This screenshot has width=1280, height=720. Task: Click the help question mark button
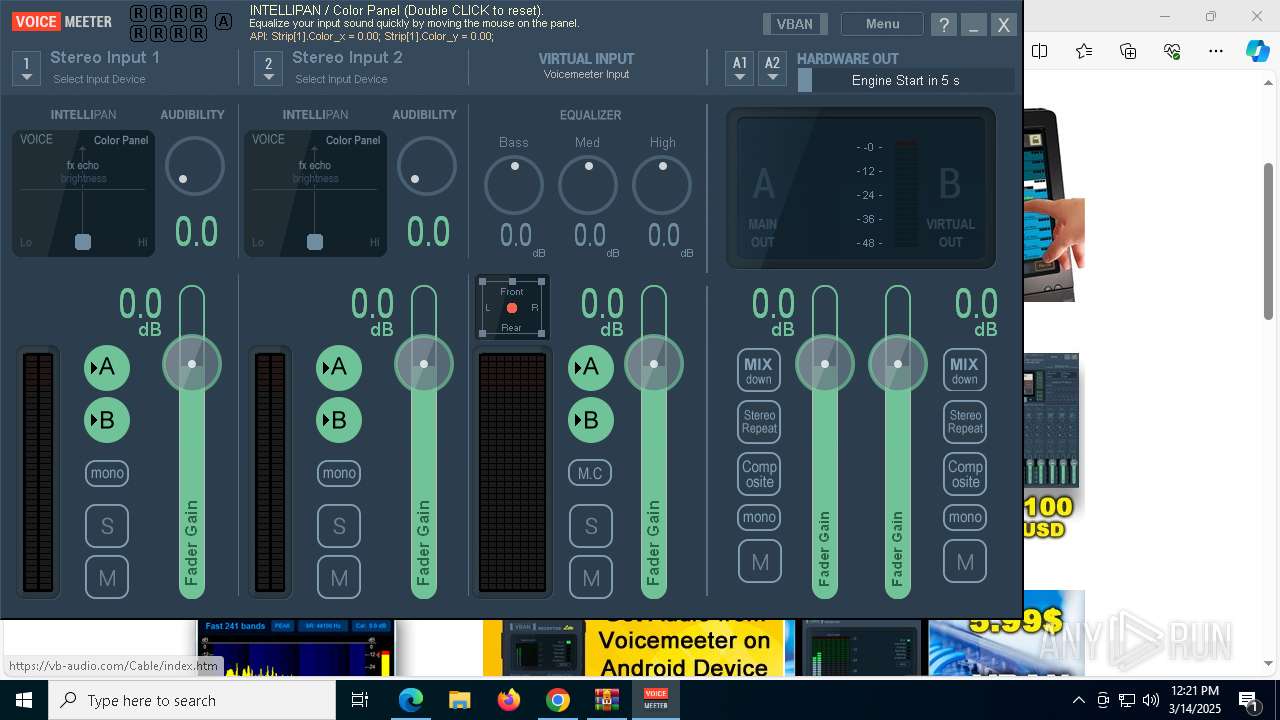pos(943,25)
